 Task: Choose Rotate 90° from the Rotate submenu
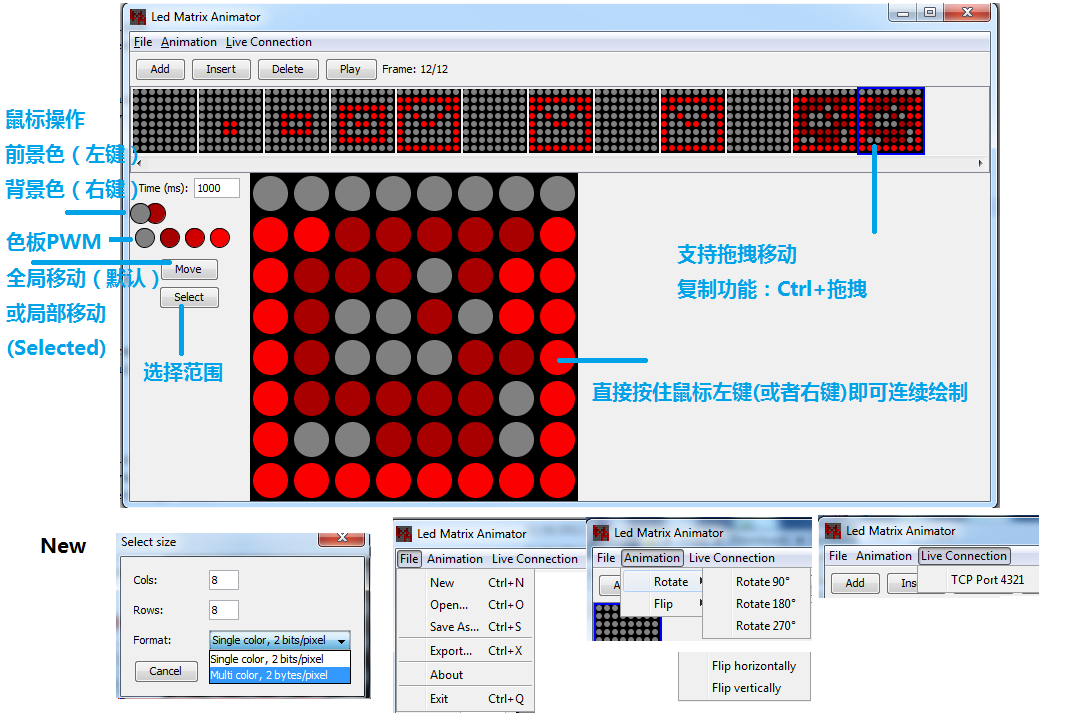[x=765, y=581]
